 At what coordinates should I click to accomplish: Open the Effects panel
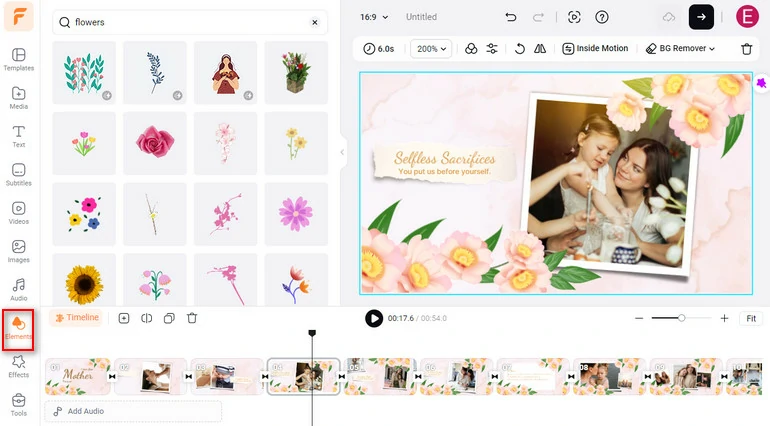[19, 367]
